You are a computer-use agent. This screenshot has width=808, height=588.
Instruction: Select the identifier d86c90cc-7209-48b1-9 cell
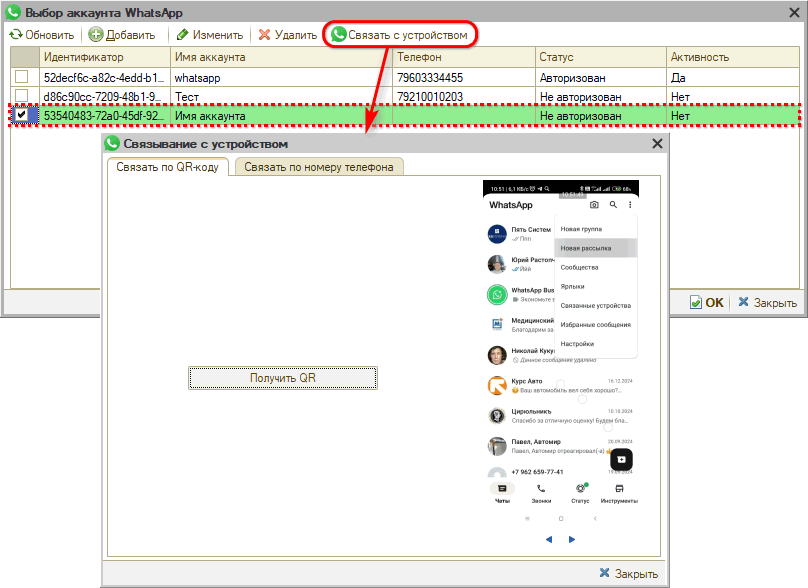(x=105, y=97)
